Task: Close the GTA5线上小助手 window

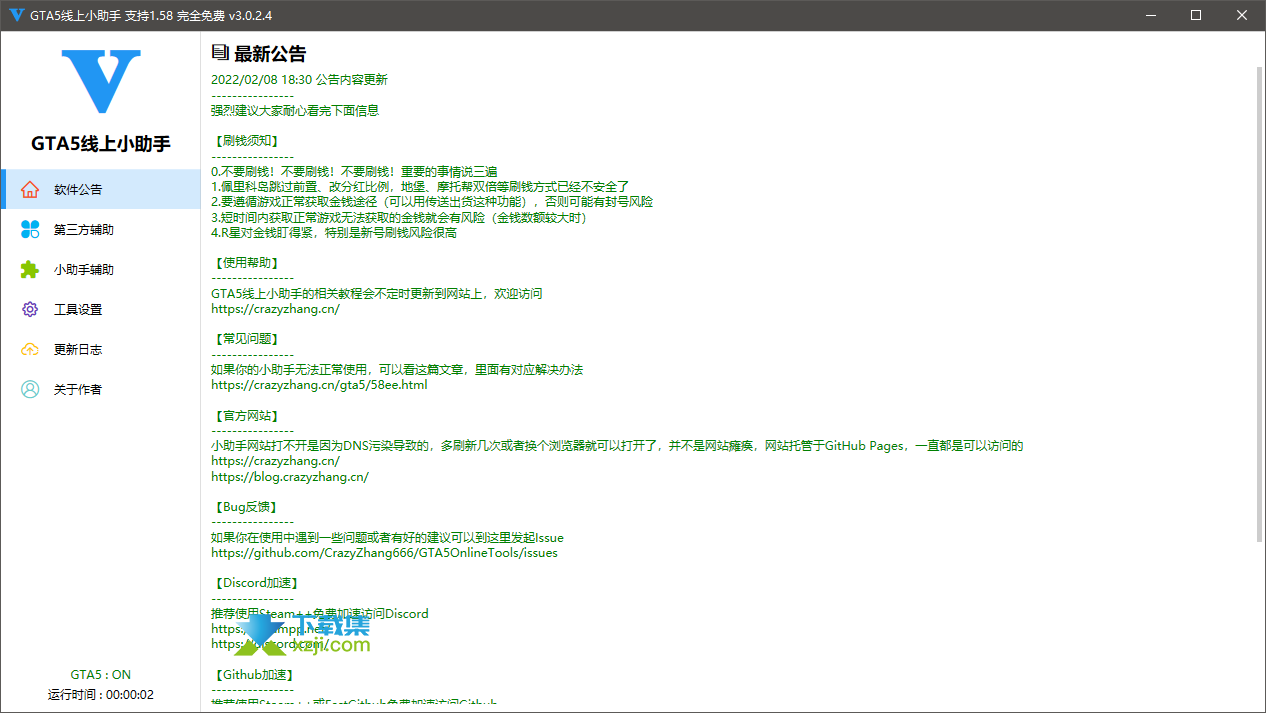Action: click(1242, 15)
